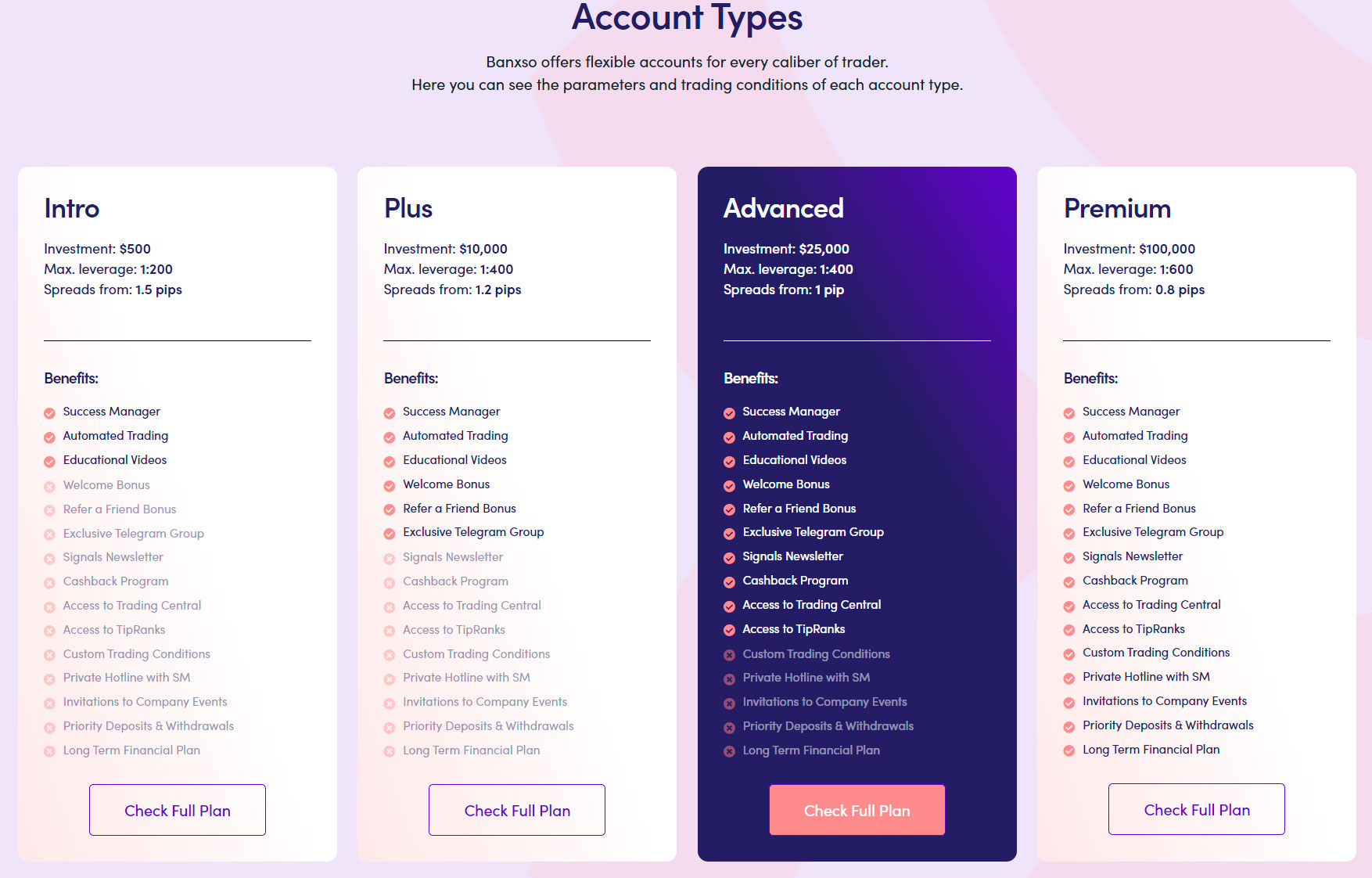
Task: Click the checkmark beside Long Term Financial Plan under Premium
Action: pos(1069,750)
